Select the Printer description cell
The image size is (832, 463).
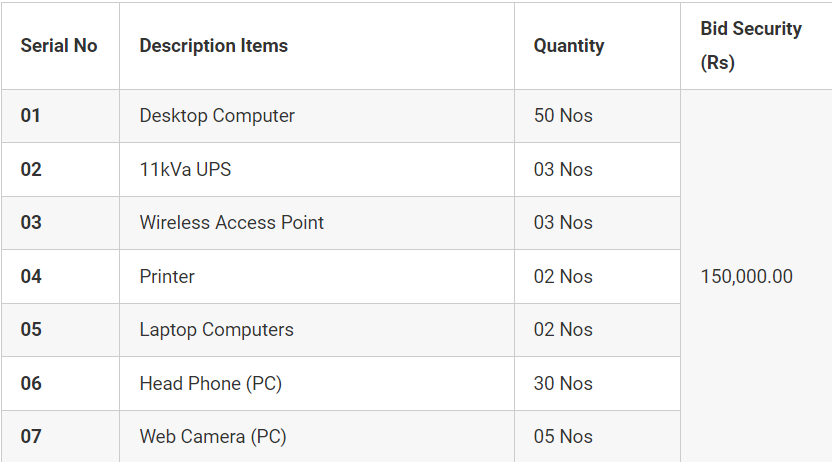coord(167,277)
